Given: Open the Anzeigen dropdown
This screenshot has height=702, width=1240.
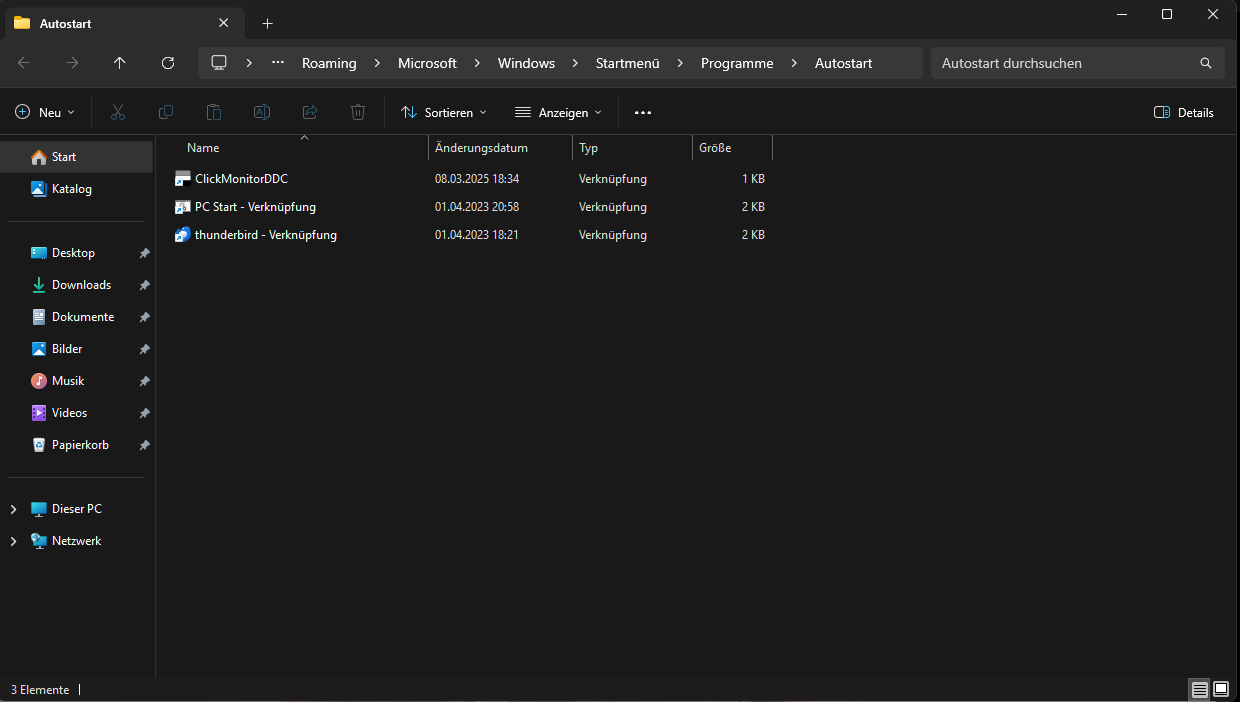Looking at the screenshot, I should click(559, 112).
